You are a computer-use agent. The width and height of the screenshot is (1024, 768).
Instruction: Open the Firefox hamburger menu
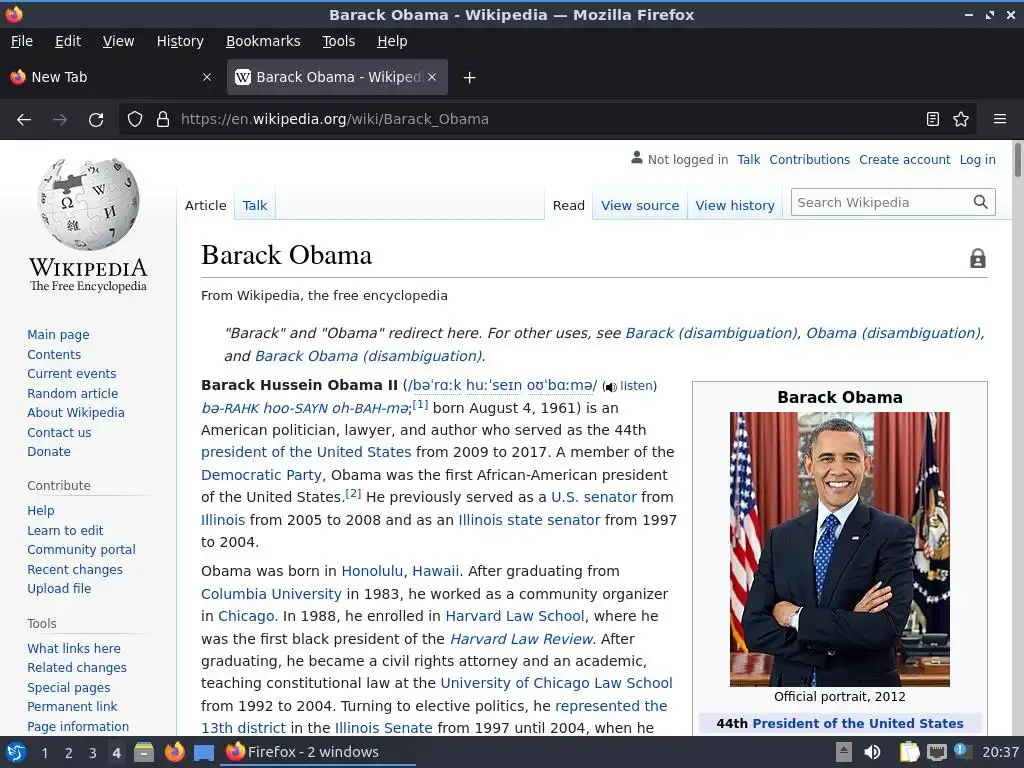tap(1000, 120)
